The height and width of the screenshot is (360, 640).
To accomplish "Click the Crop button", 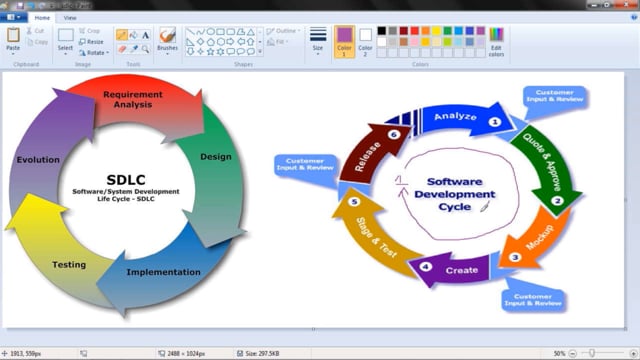I will pos(89,31).
